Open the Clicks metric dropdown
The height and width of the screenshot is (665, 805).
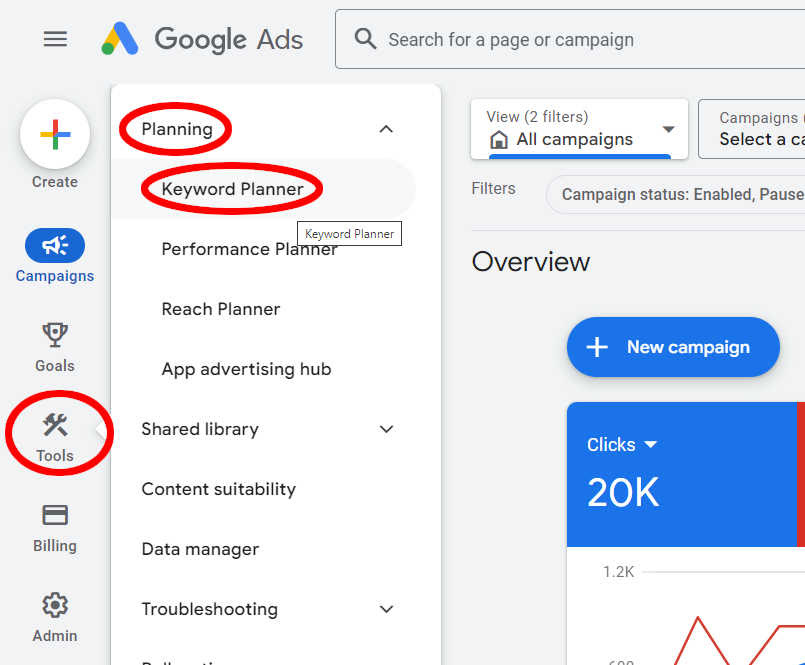click(x=622, y=445)
